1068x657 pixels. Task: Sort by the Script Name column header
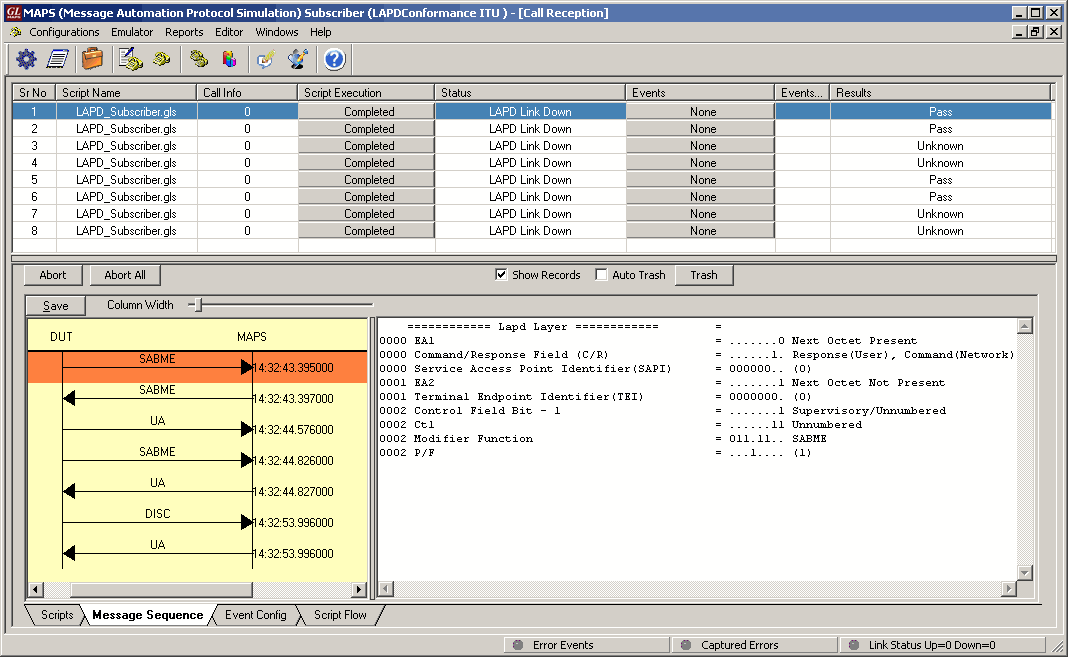(x=126, y=93)
